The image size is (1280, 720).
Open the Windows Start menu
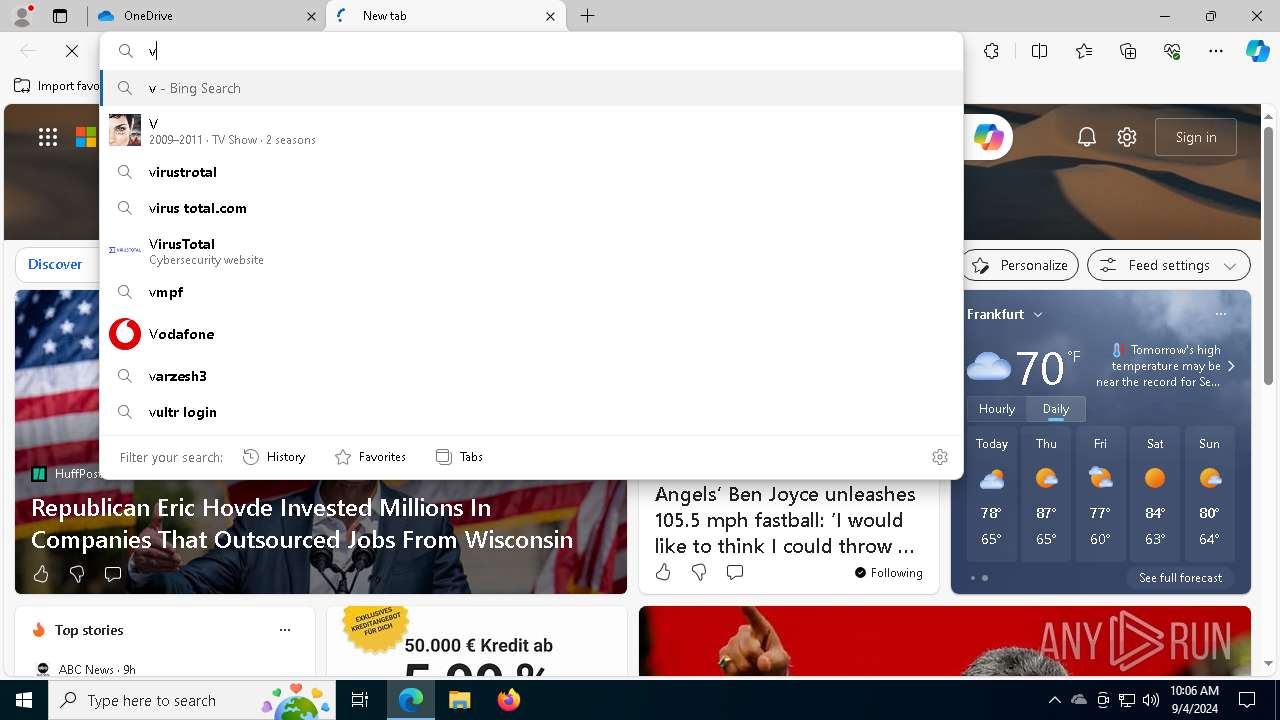[x=24, y=700]
